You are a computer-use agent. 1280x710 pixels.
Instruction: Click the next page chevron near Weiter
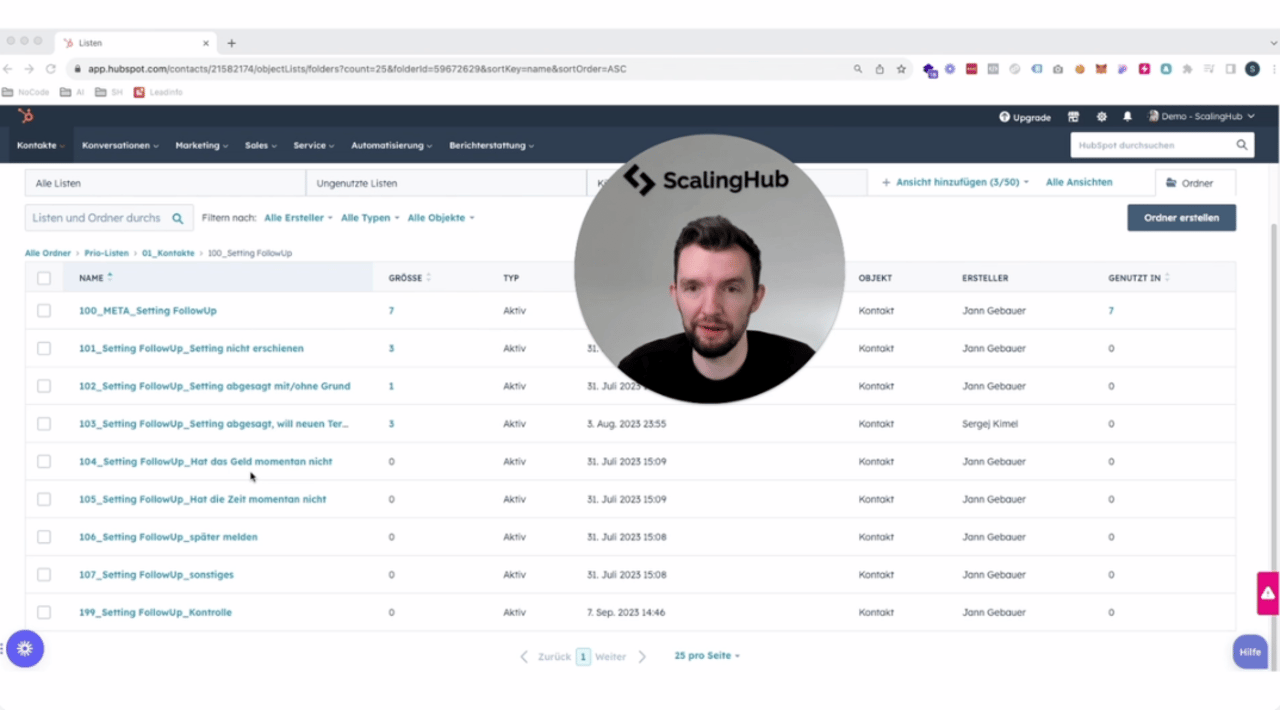(642, 657)
